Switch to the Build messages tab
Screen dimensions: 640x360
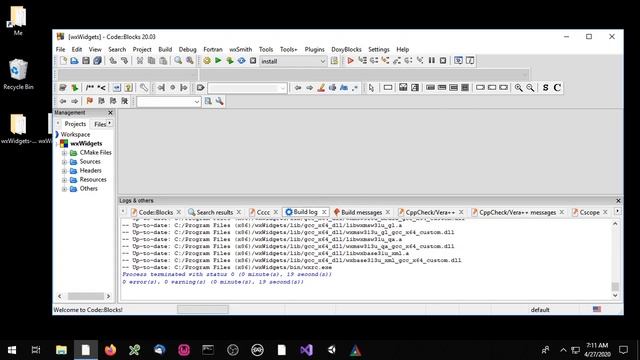[361, 212]
